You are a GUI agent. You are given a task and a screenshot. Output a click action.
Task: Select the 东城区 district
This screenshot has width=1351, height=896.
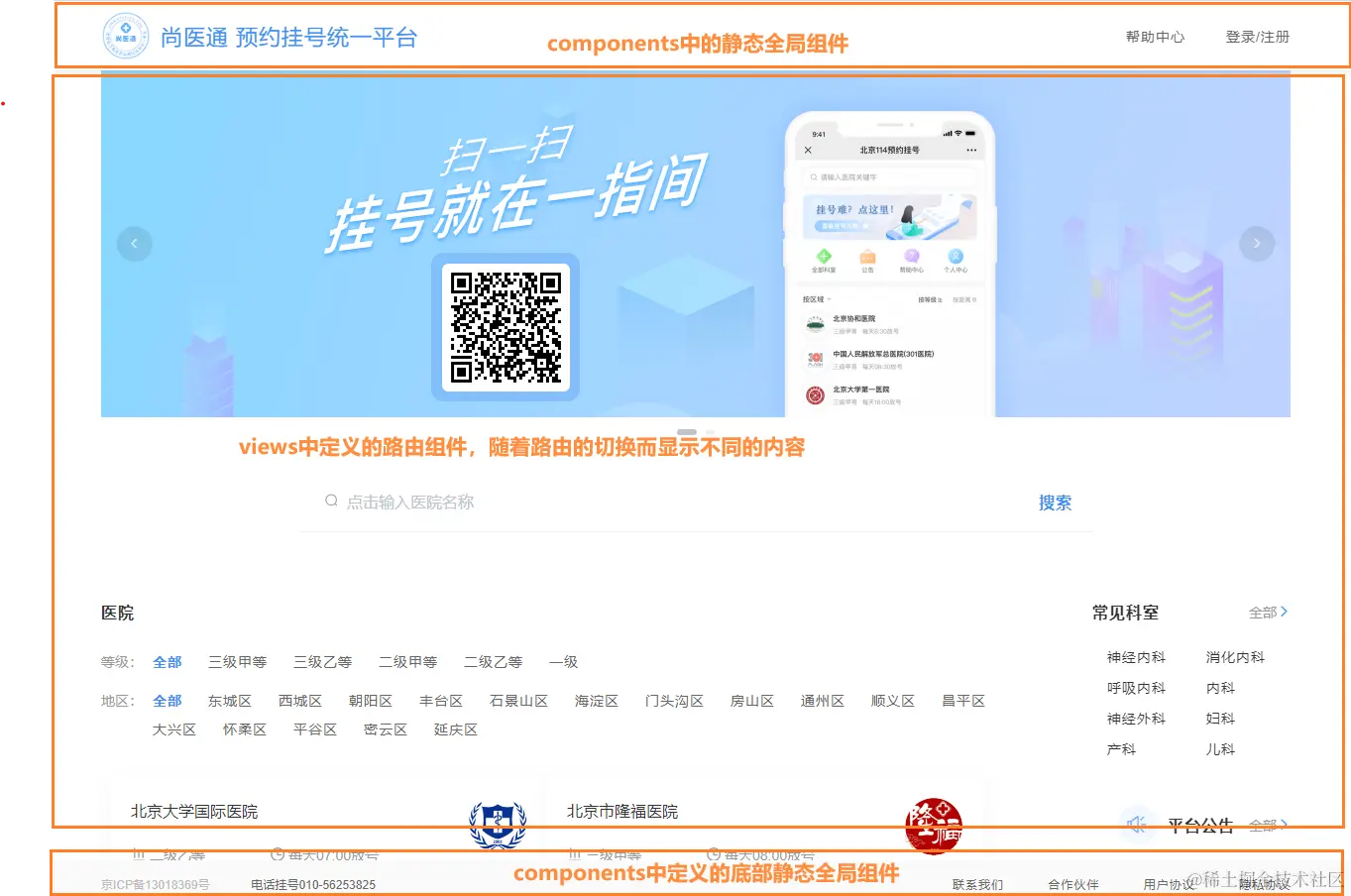pyautogui.click(x=230, y=701)
